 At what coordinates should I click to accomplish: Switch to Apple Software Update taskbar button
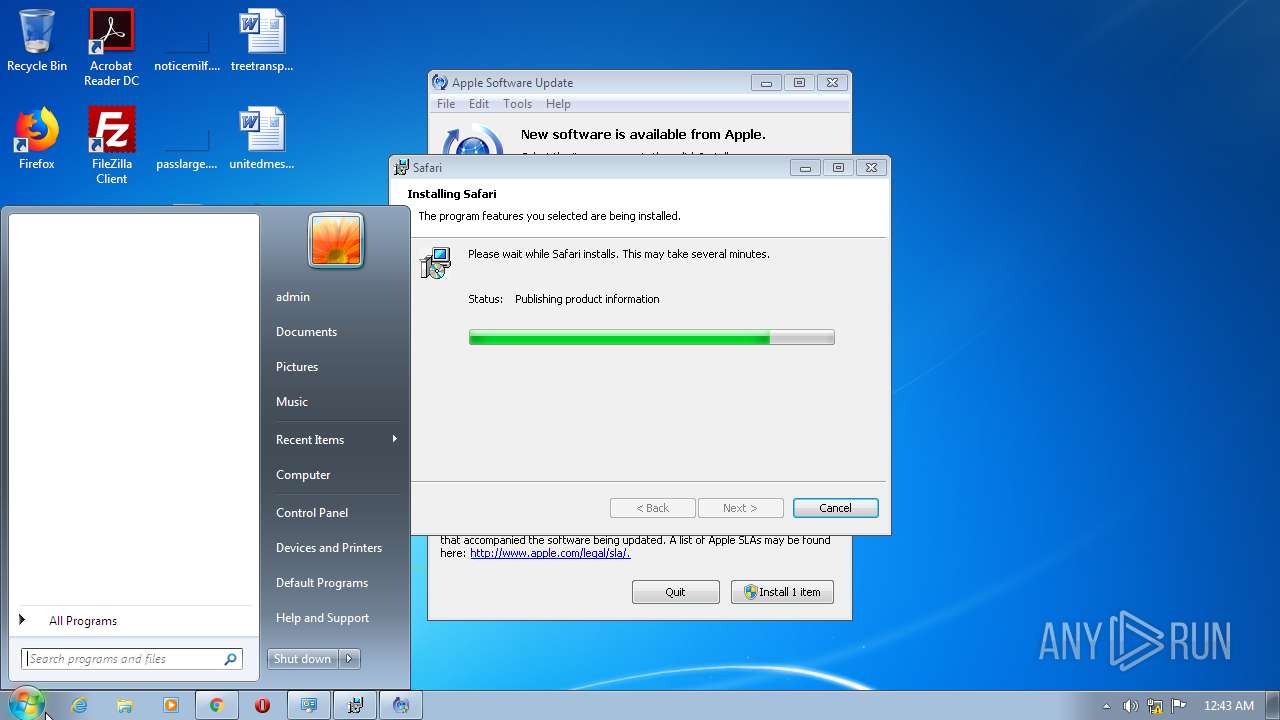pos(401,705)
